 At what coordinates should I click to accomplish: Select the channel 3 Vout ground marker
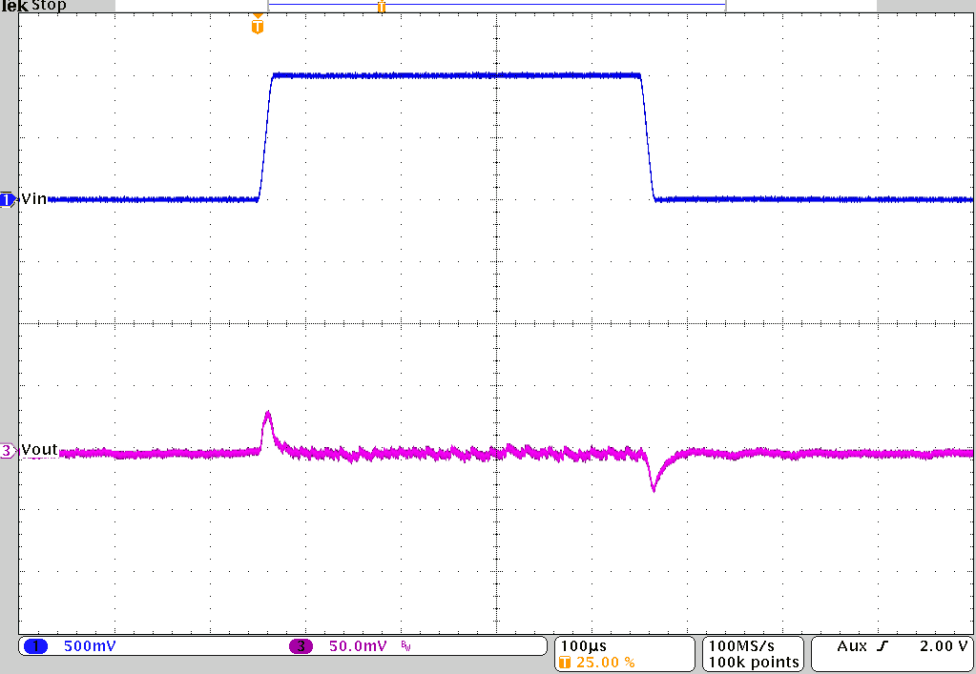[6, 451]
